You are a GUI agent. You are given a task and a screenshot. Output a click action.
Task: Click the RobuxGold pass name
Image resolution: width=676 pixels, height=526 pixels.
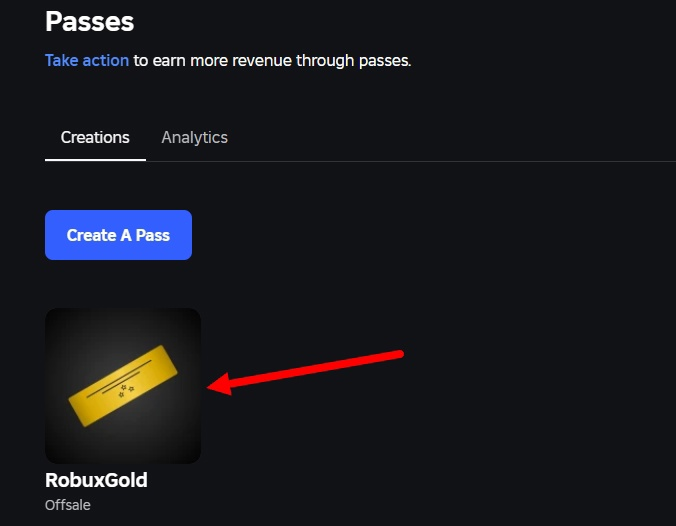click(x=96, y=480)
